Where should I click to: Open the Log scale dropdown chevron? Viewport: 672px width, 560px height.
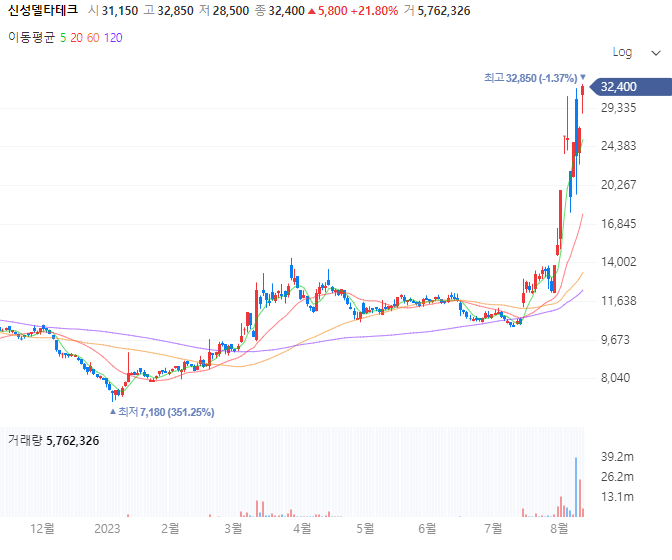pos(655,53)
